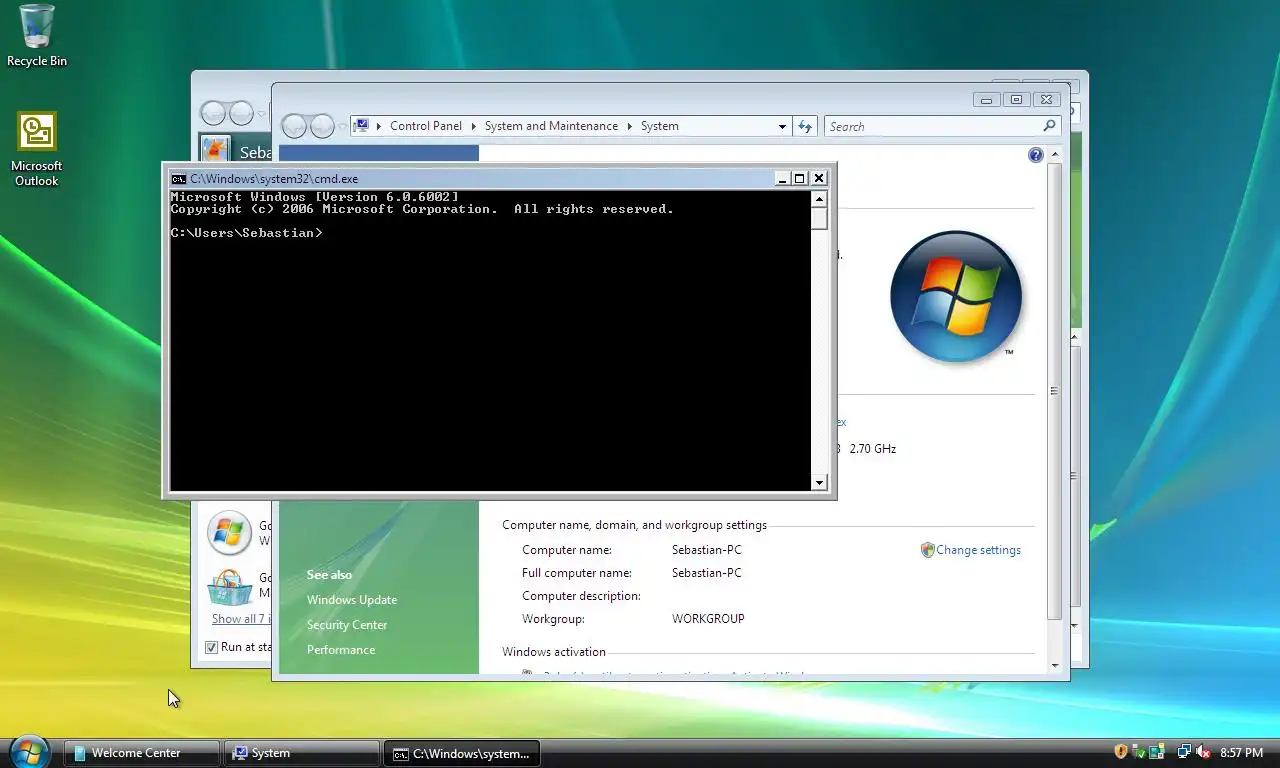Select Control Panel in the breadcrumb

click(426, 126)
